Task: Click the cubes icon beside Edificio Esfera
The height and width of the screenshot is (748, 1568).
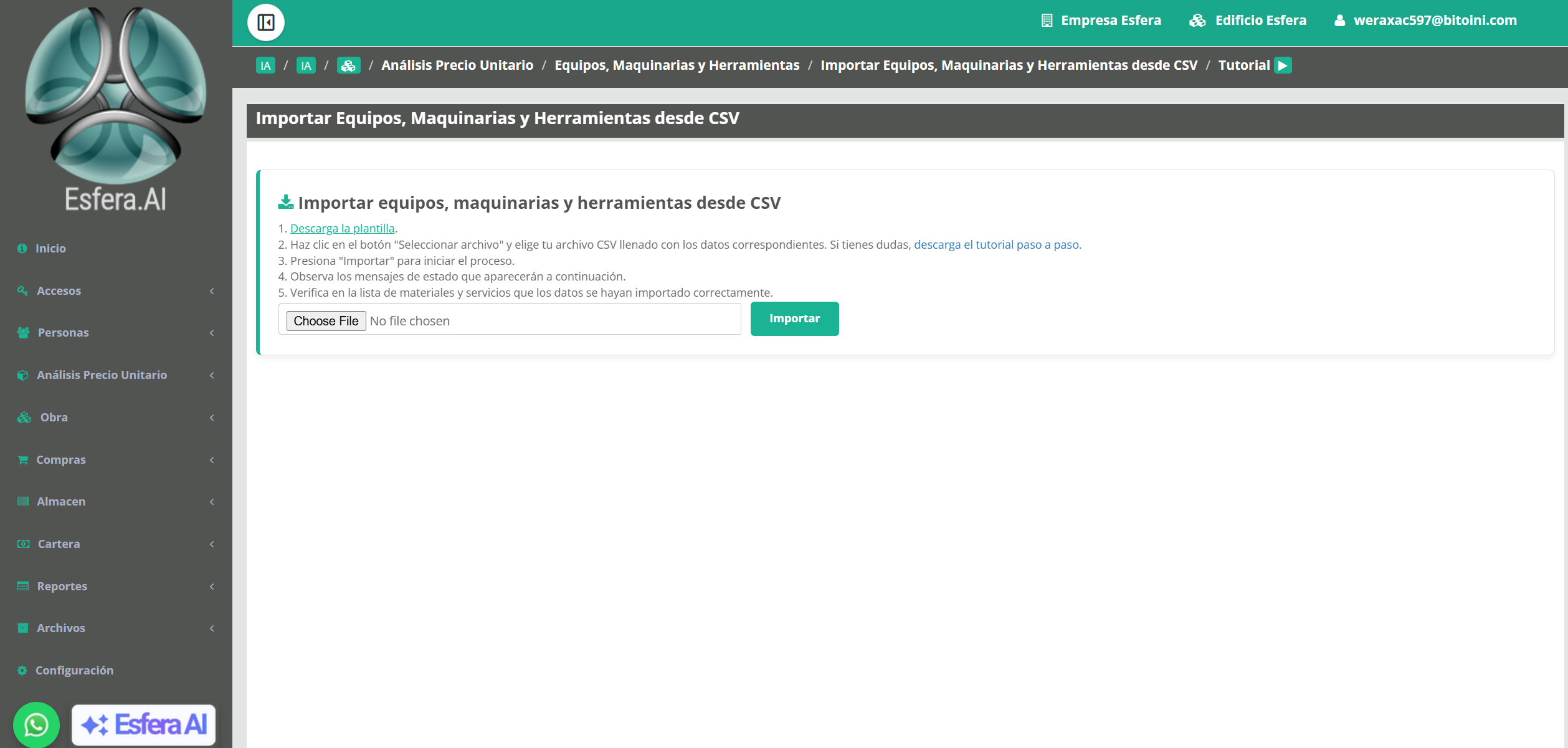Action: (x=1197, y=21)
